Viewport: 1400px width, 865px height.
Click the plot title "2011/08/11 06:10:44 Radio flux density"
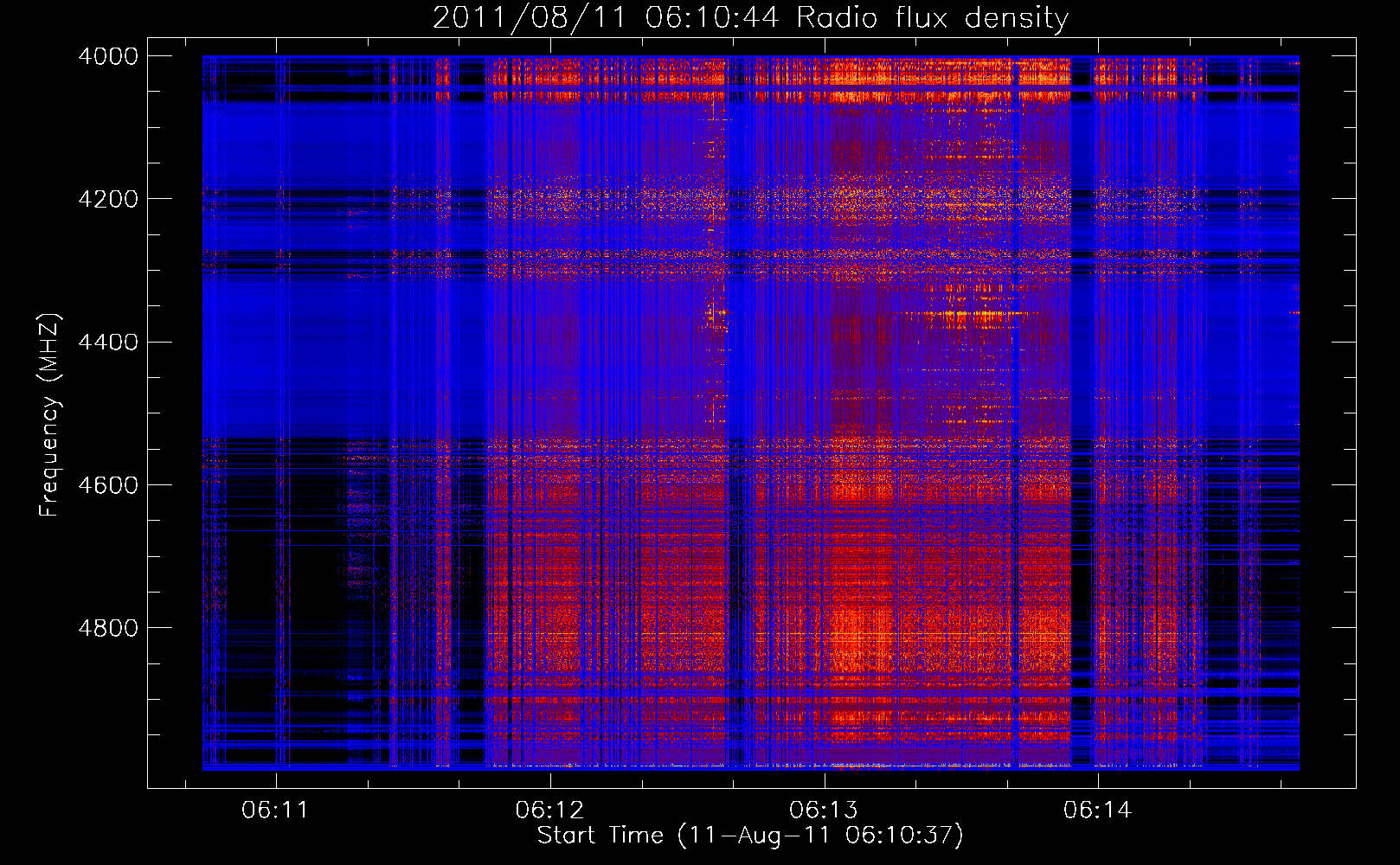click(x=750, y=17)
